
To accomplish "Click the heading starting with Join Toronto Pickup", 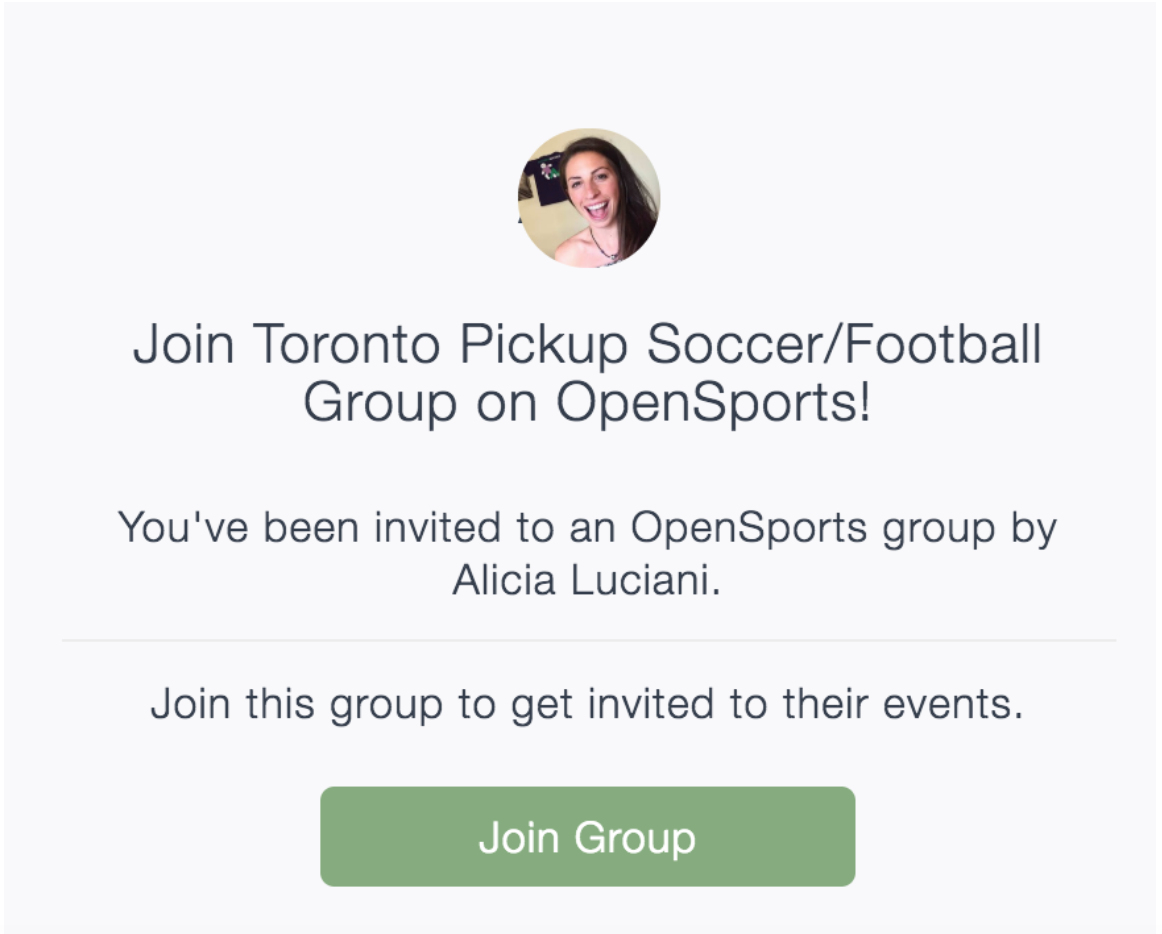I will coord(587,373).
